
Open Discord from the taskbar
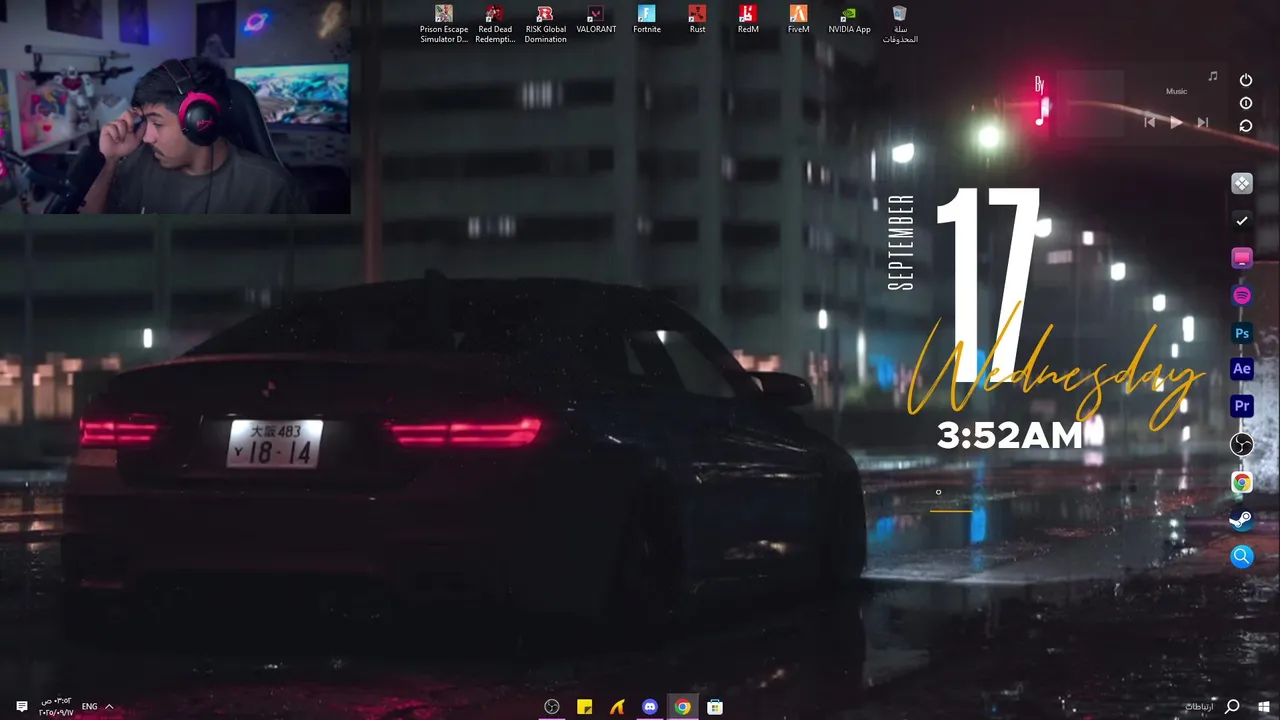pyautogui.click(x=650, y=707)
